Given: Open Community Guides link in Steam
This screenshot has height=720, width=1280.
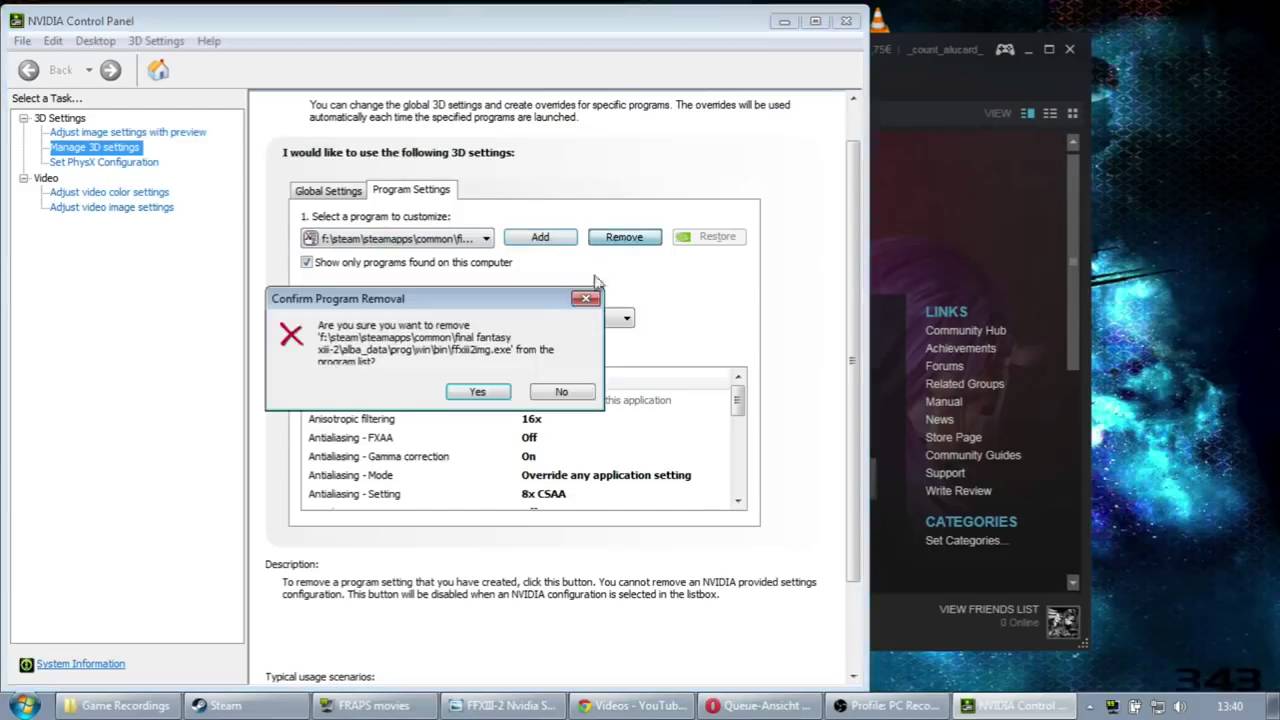Looking at the screenshot, I should [x=973, y=455].
